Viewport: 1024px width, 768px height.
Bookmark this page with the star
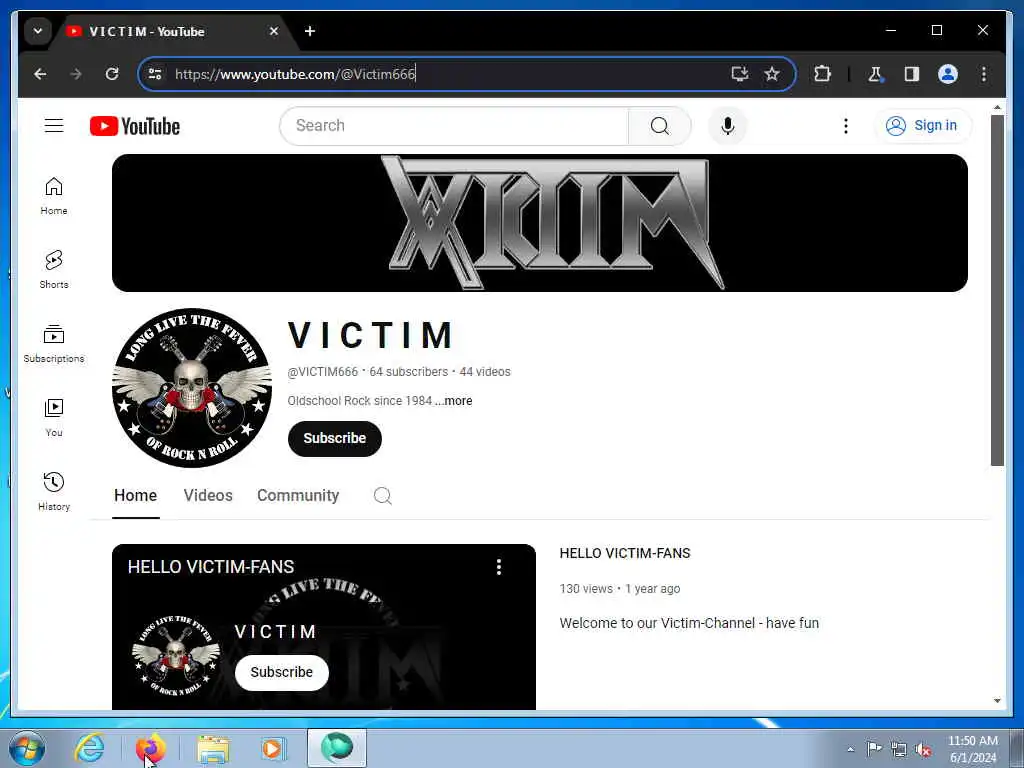[x=772, y=74]
